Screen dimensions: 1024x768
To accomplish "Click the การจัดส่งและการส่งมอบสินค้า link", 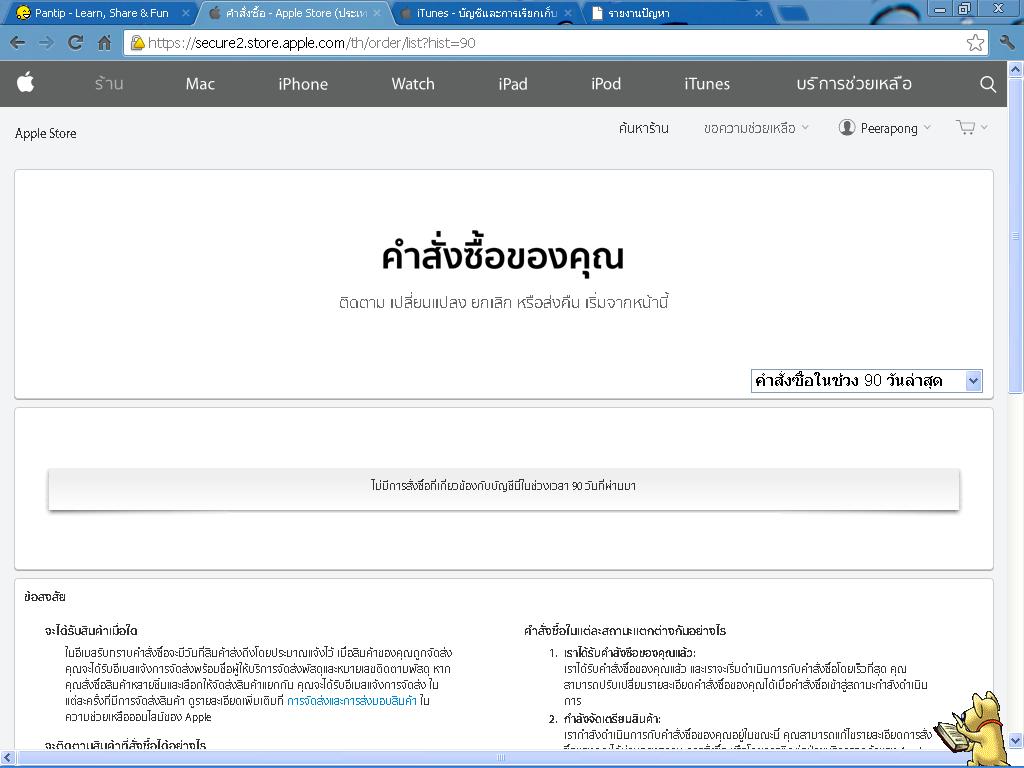I will (351, 701).
